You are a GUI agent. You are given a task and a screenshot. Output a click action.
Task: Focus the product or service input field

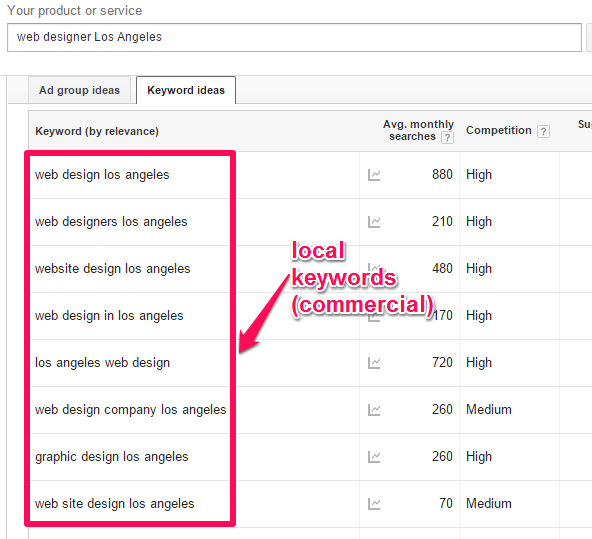(294, 37)
